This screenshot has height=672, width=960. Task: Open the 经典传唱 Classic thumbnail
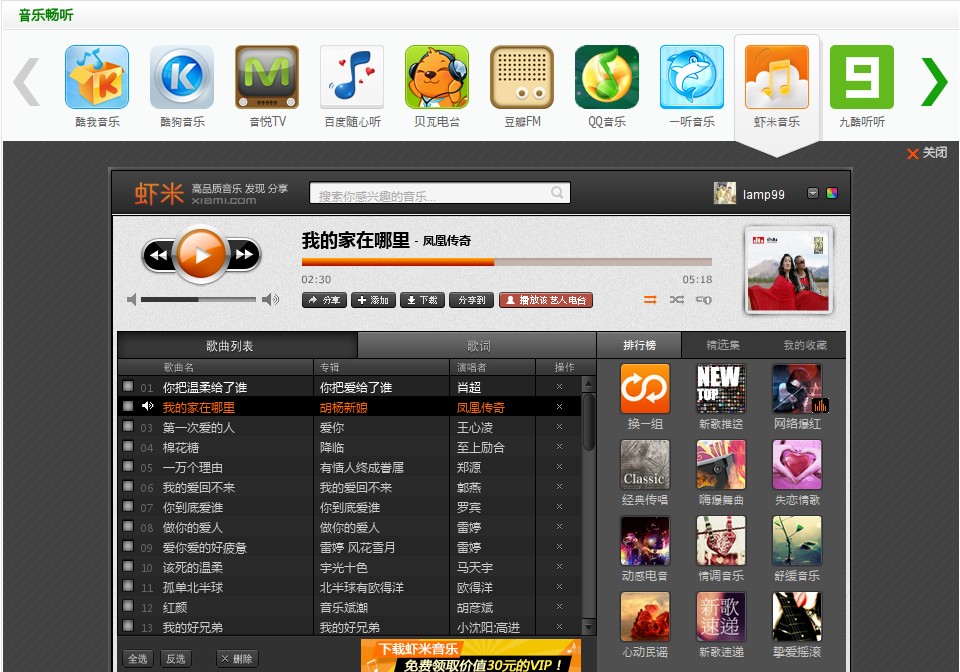(645, 465)
